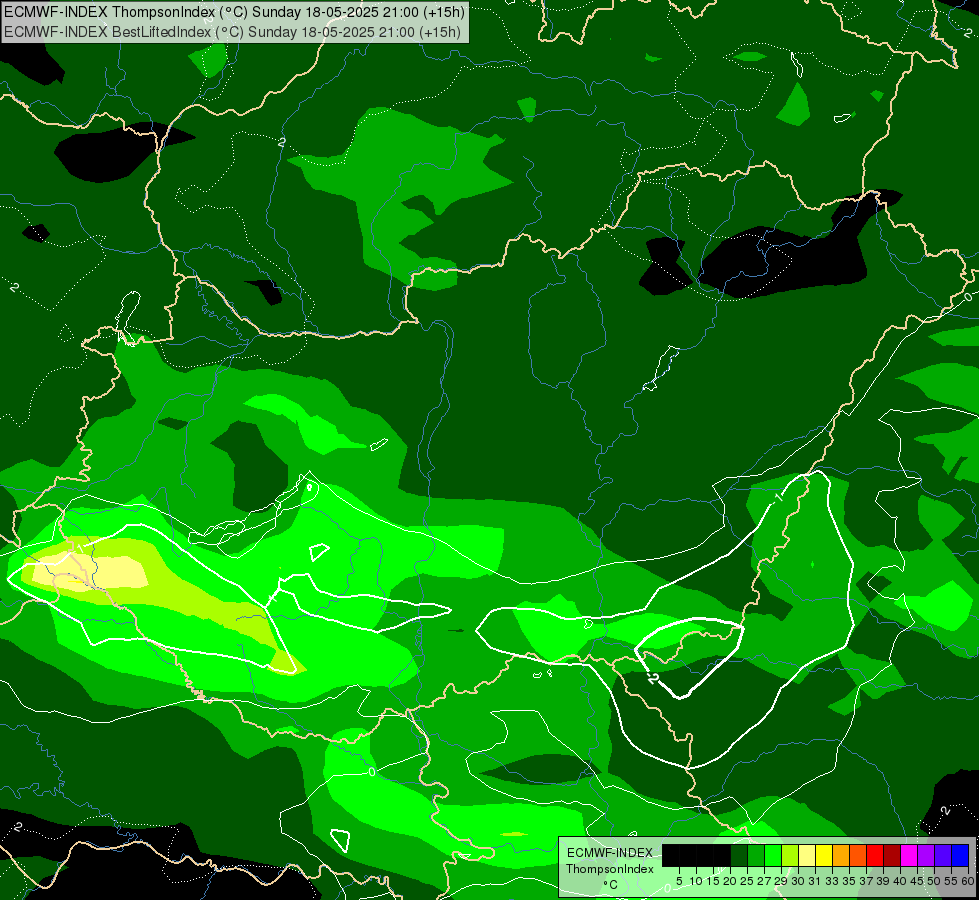Click the legend tick value 39
979x900 pixels.
[x=883, y=881]
